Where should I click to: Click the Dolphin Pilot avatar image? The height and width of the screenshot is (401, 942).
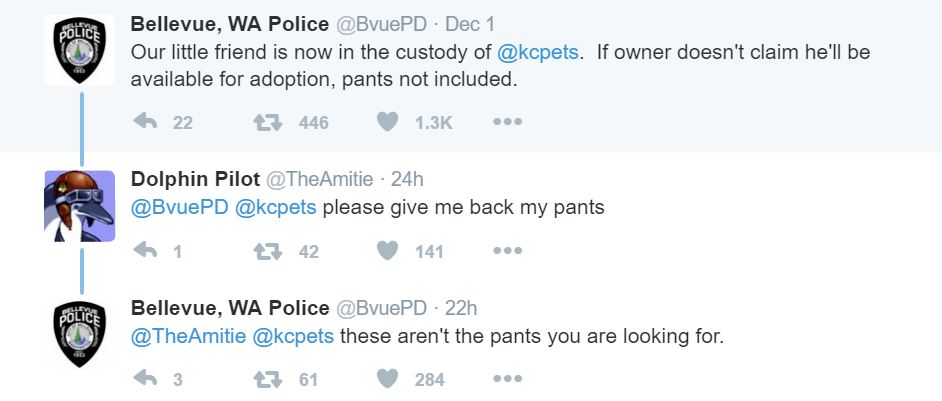[x=80, y=205]
